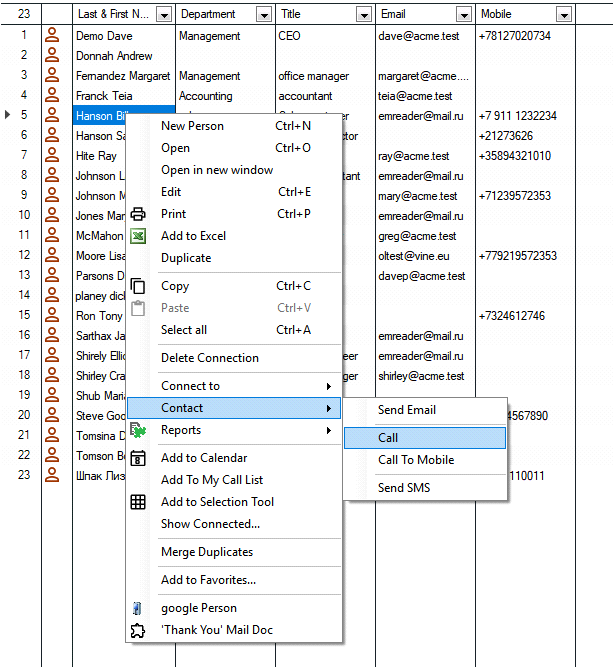Choose Call in Contact submenu
The width and height of the screenshot is (613, 667).
pos(425,438)
